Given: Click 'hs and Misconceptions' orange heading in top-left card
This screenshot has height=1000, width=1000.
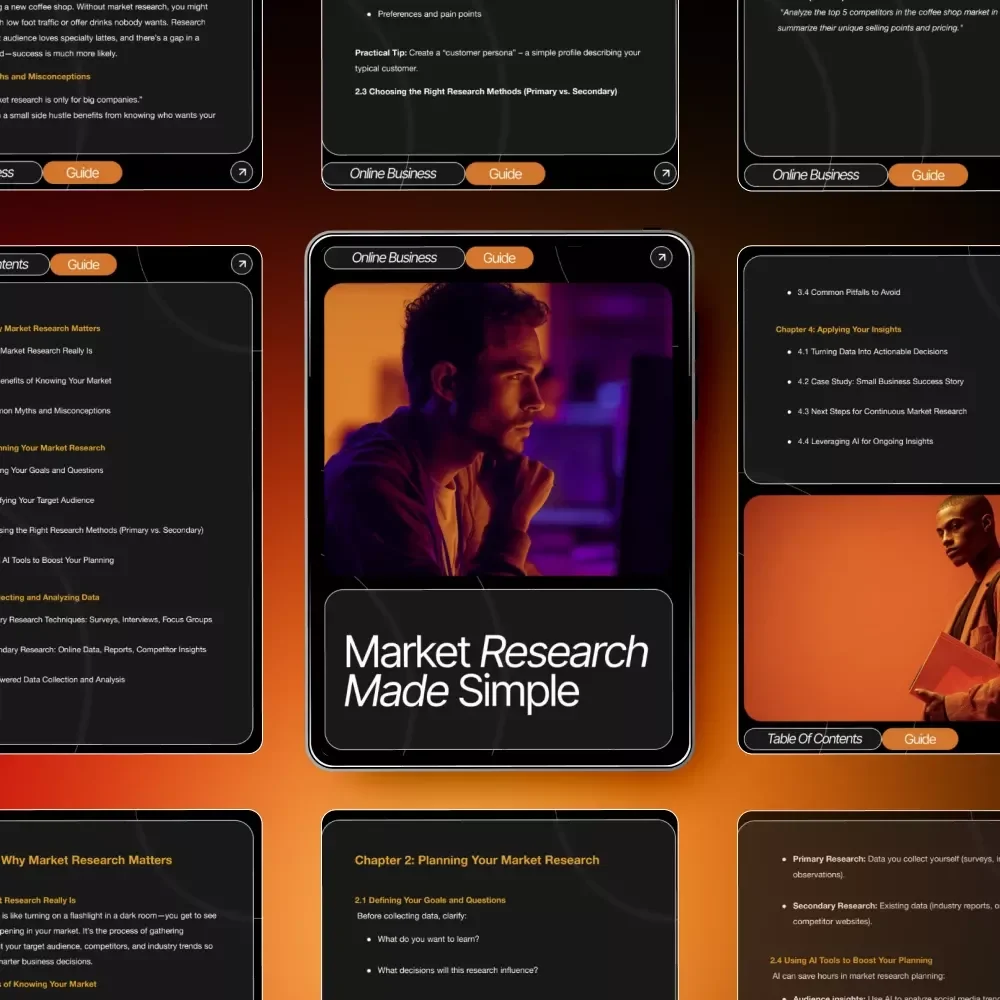Looking at the screenshot, I should tap(45, 77).
